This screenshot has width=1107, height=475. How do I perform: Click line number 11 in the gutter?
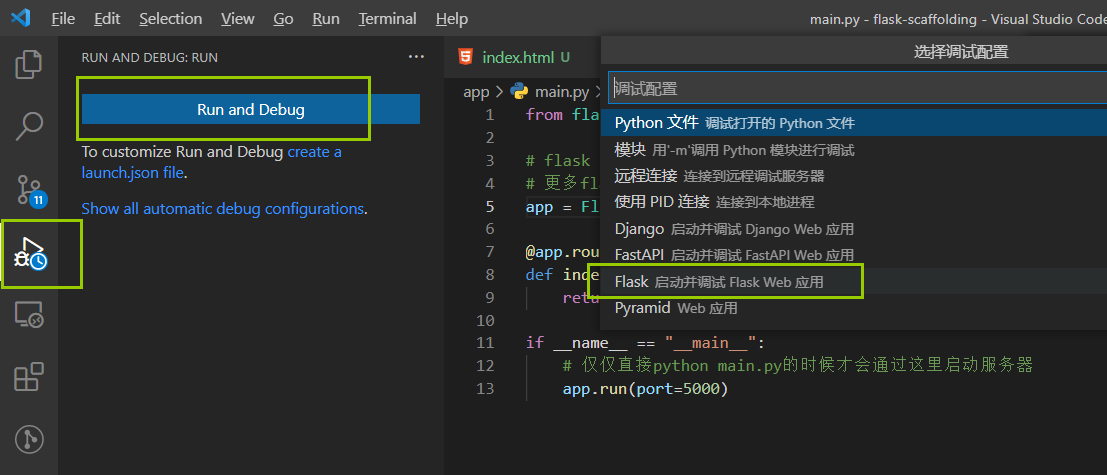pos(485,344)
